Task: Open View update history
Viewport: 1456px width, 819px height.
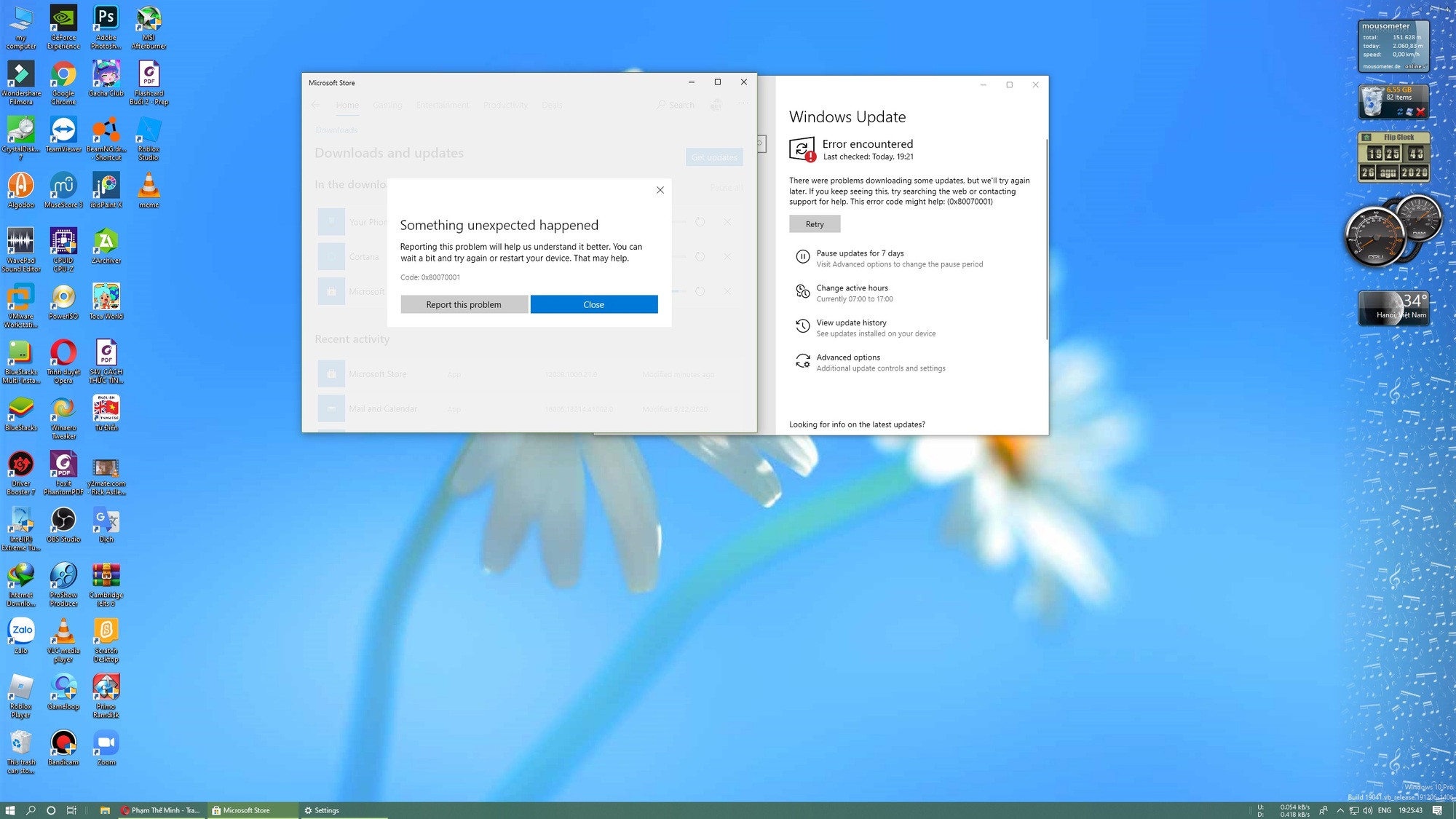Action: [x=865, y=328]
